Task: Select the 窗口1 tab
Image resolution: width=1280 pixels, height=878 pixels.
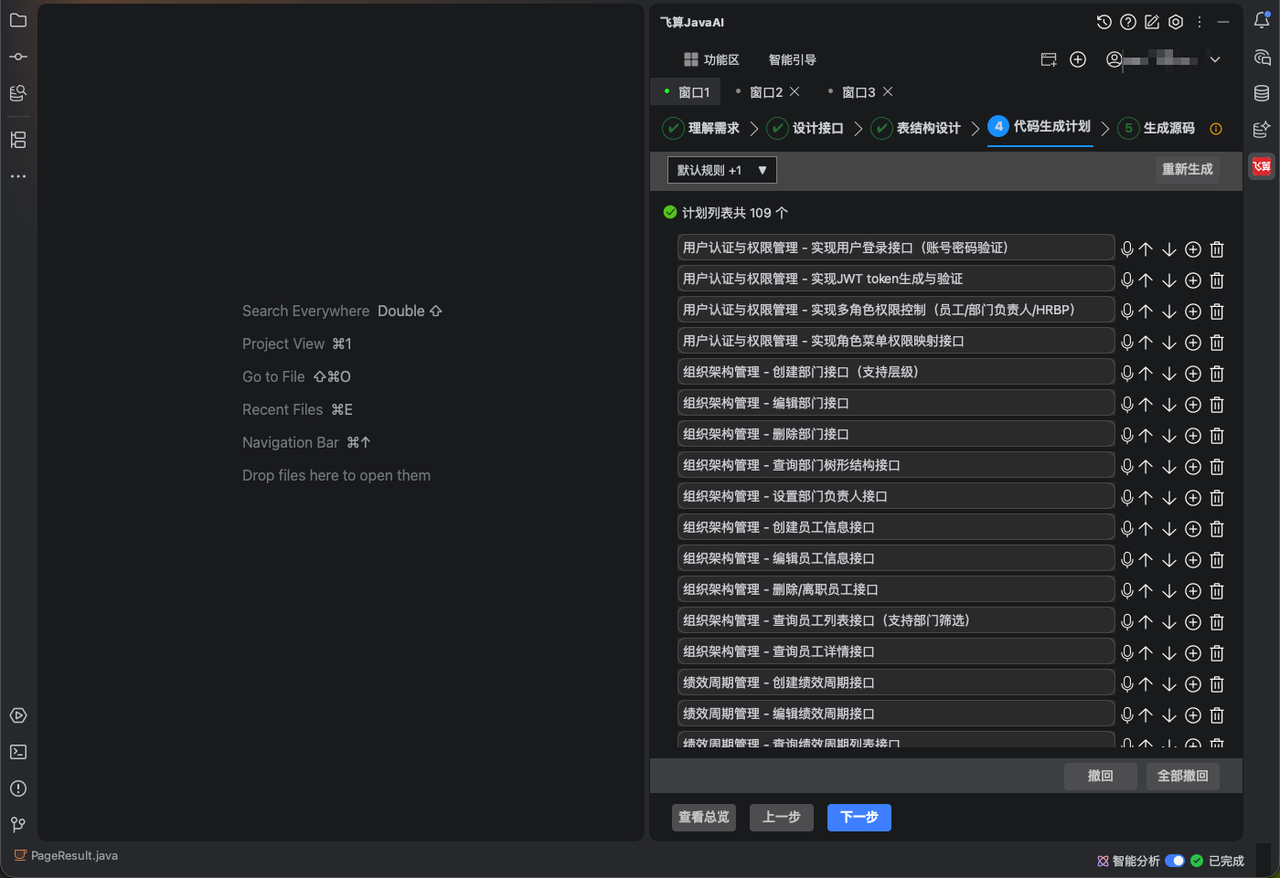Action: 686,92
